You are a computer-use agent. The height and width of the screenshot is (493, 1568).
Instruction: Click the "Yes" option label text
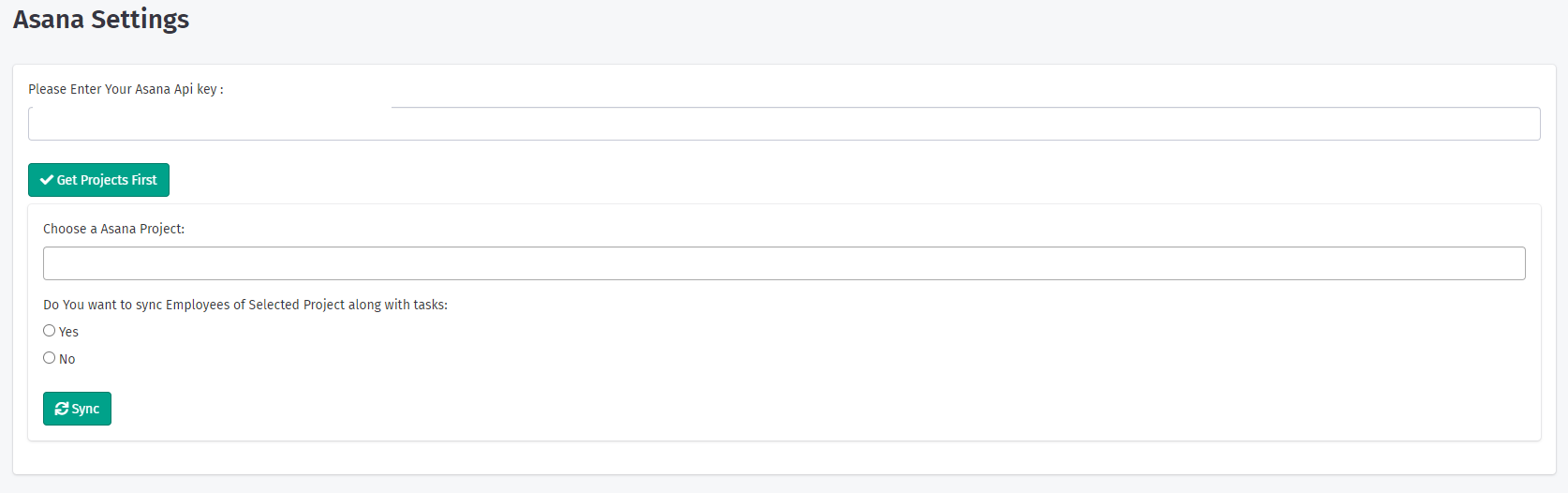pos(69,332)
